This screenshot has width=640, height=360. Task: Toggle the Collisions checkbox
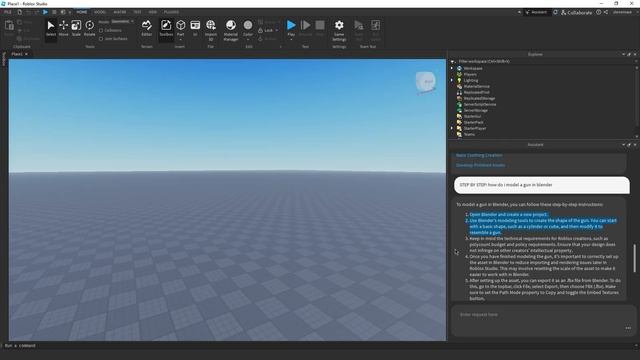(101, 30)
